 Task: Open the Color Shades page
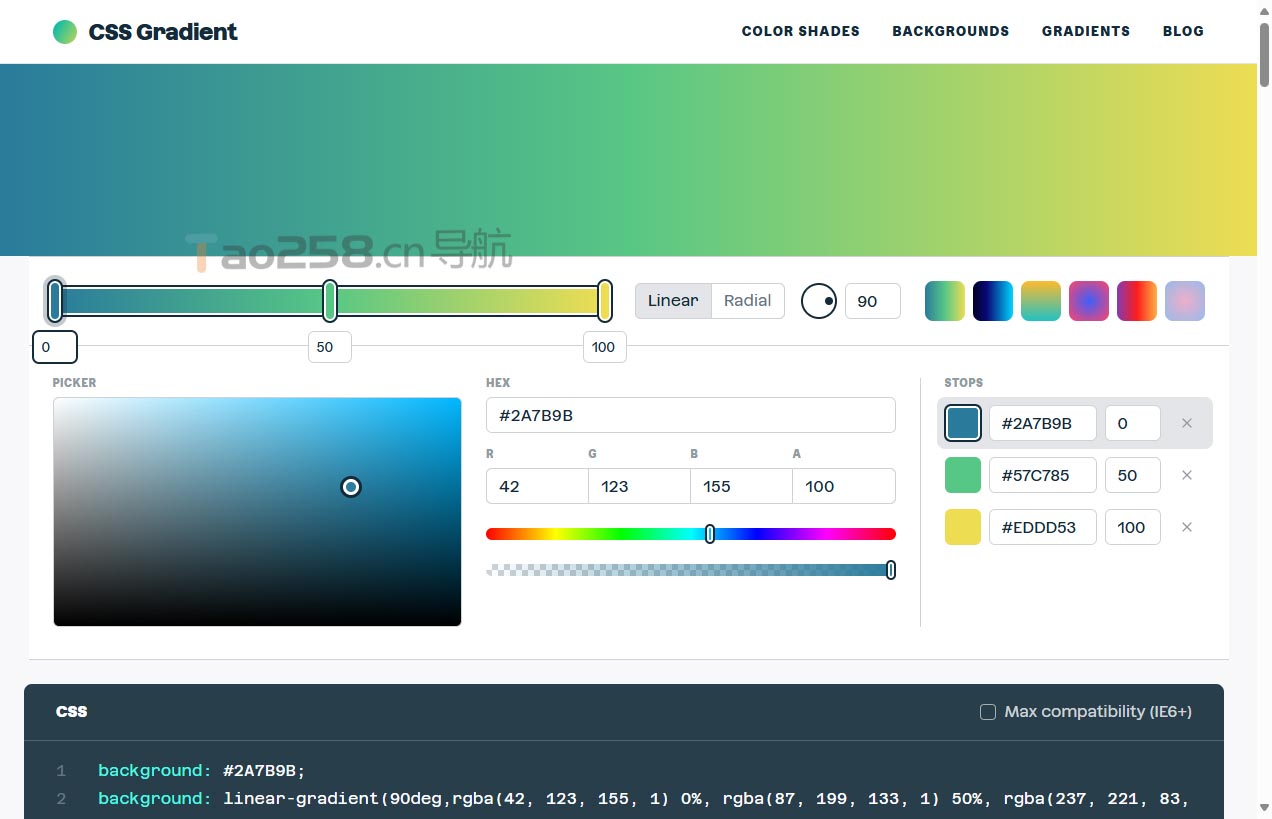tap(800, 31)
